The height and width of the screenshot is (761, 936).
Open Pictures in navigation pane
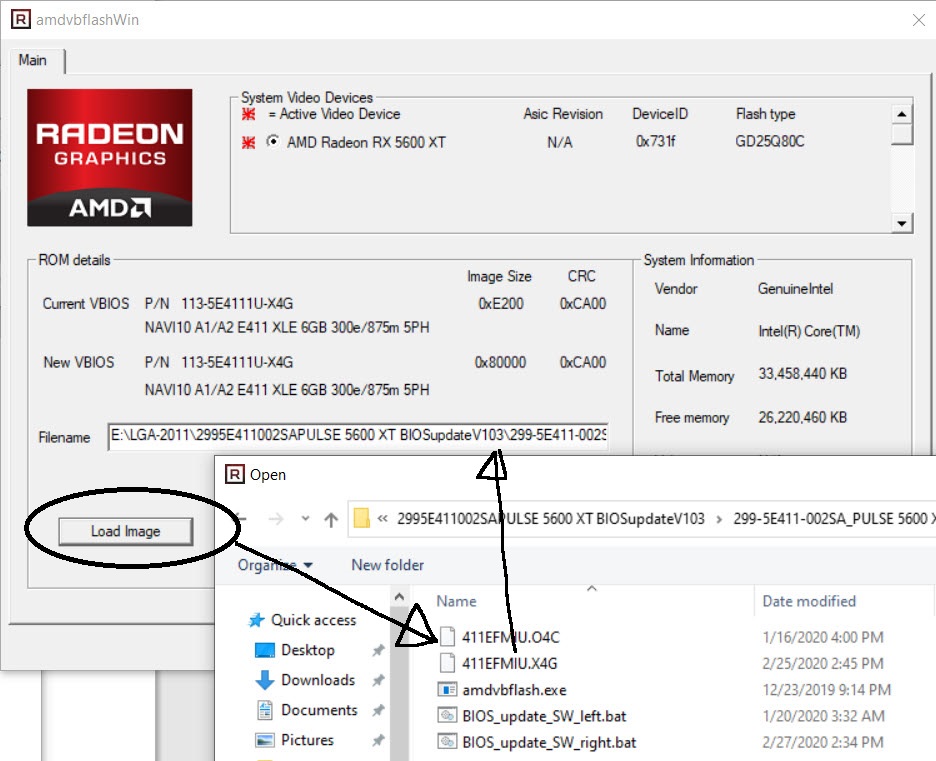[x=307, y=740]
